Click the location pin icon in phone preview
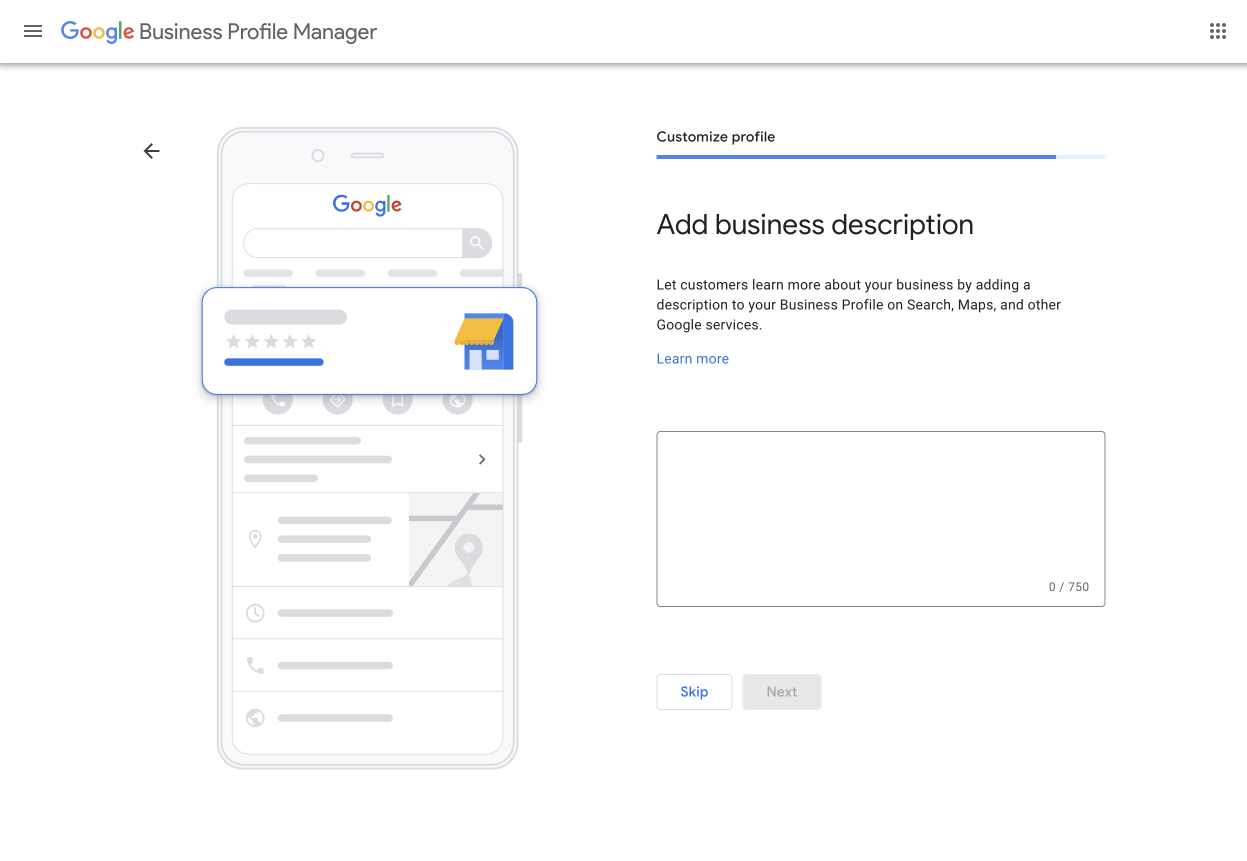The image size is (1247, 861). pos(255,539)
